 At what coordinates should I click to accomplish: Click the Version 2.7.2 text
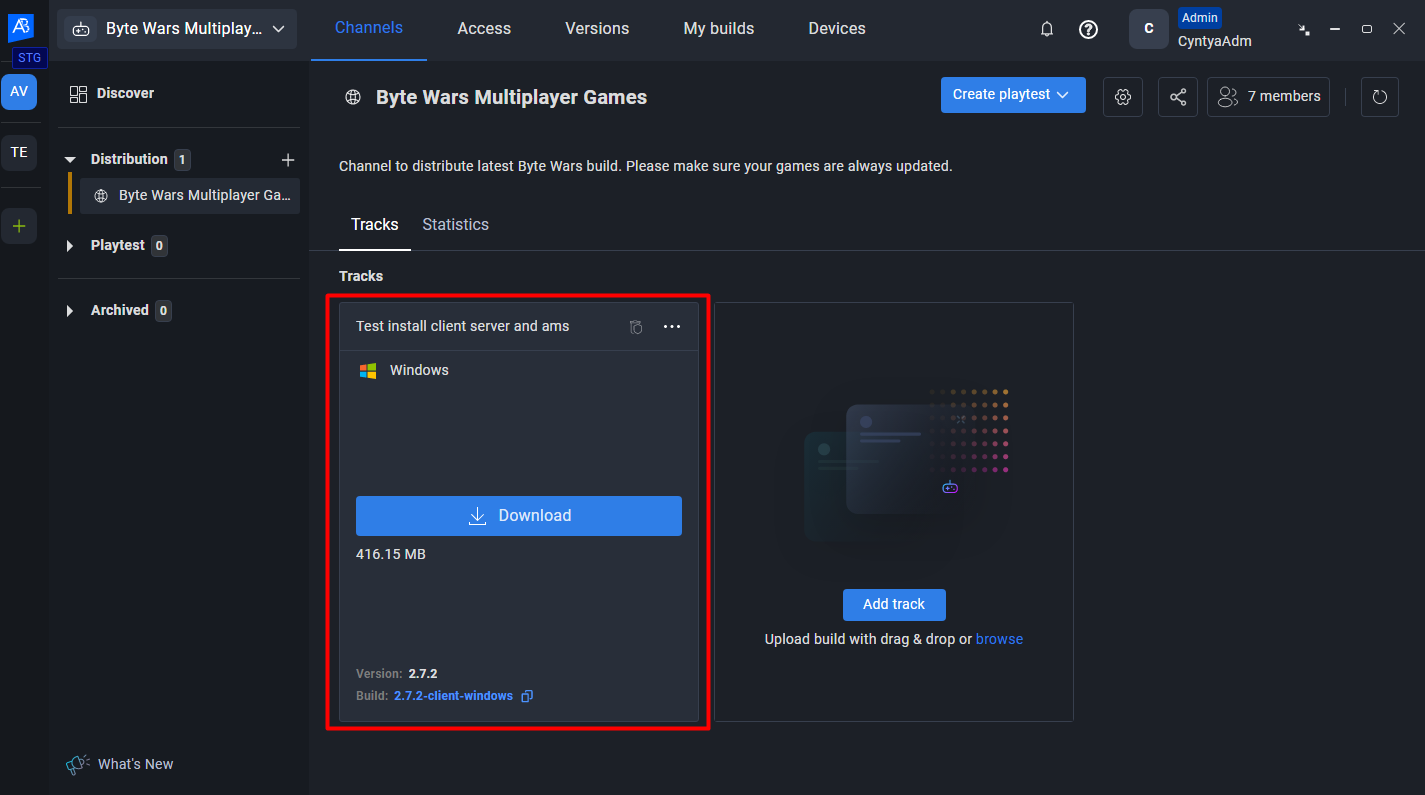point(397,674)
